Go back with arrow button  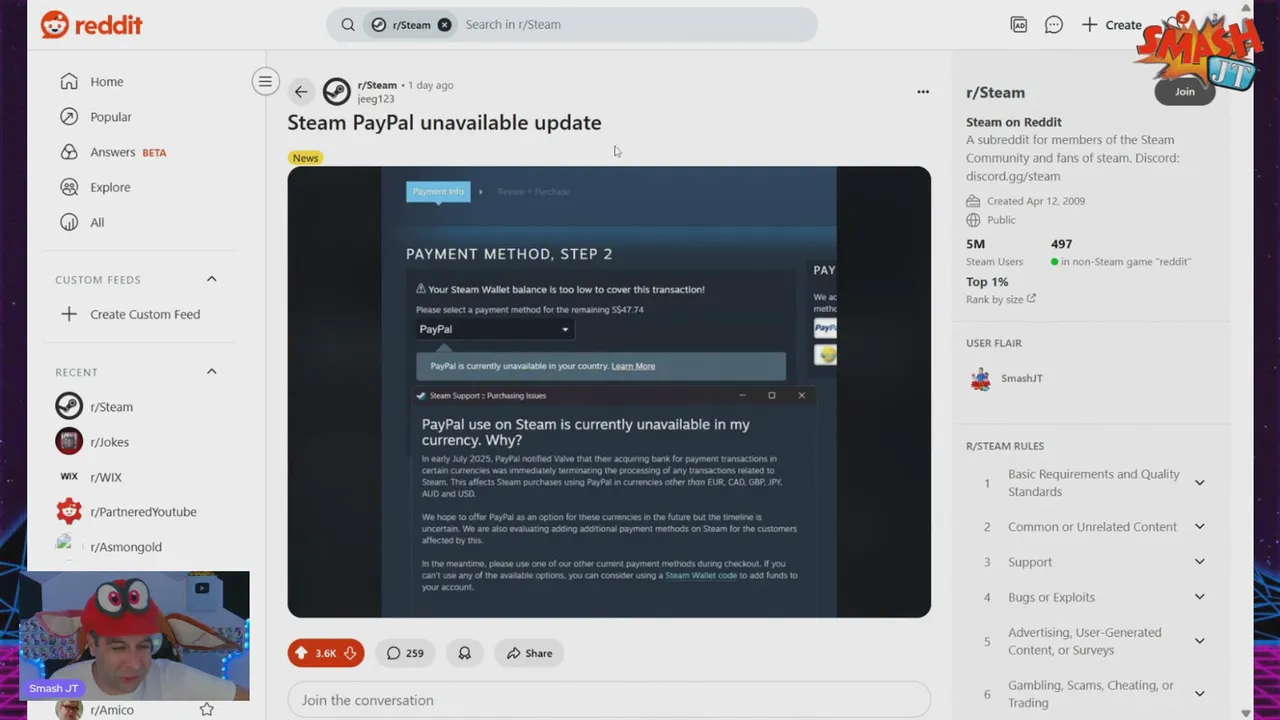click(301, 92)
